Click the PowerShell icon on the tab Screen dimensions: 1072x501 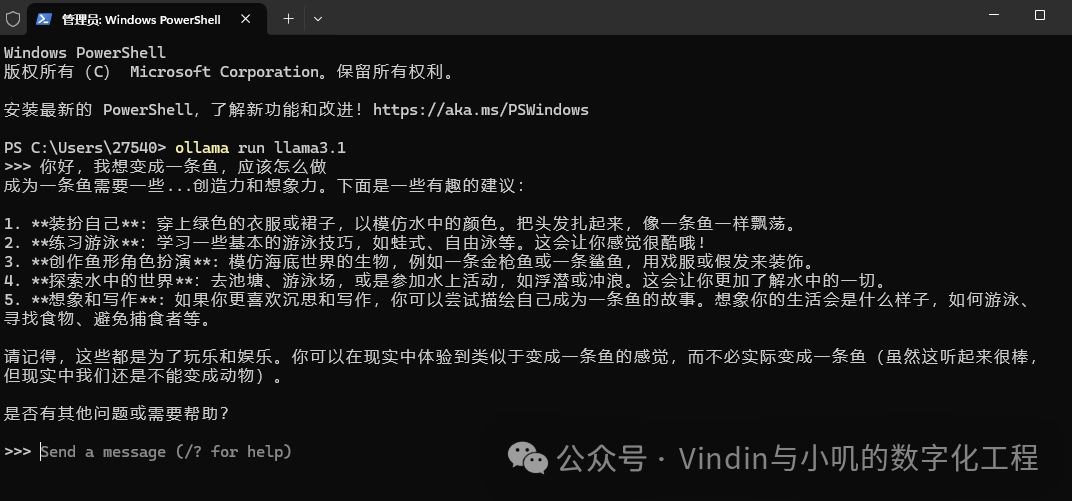(44, 19)
